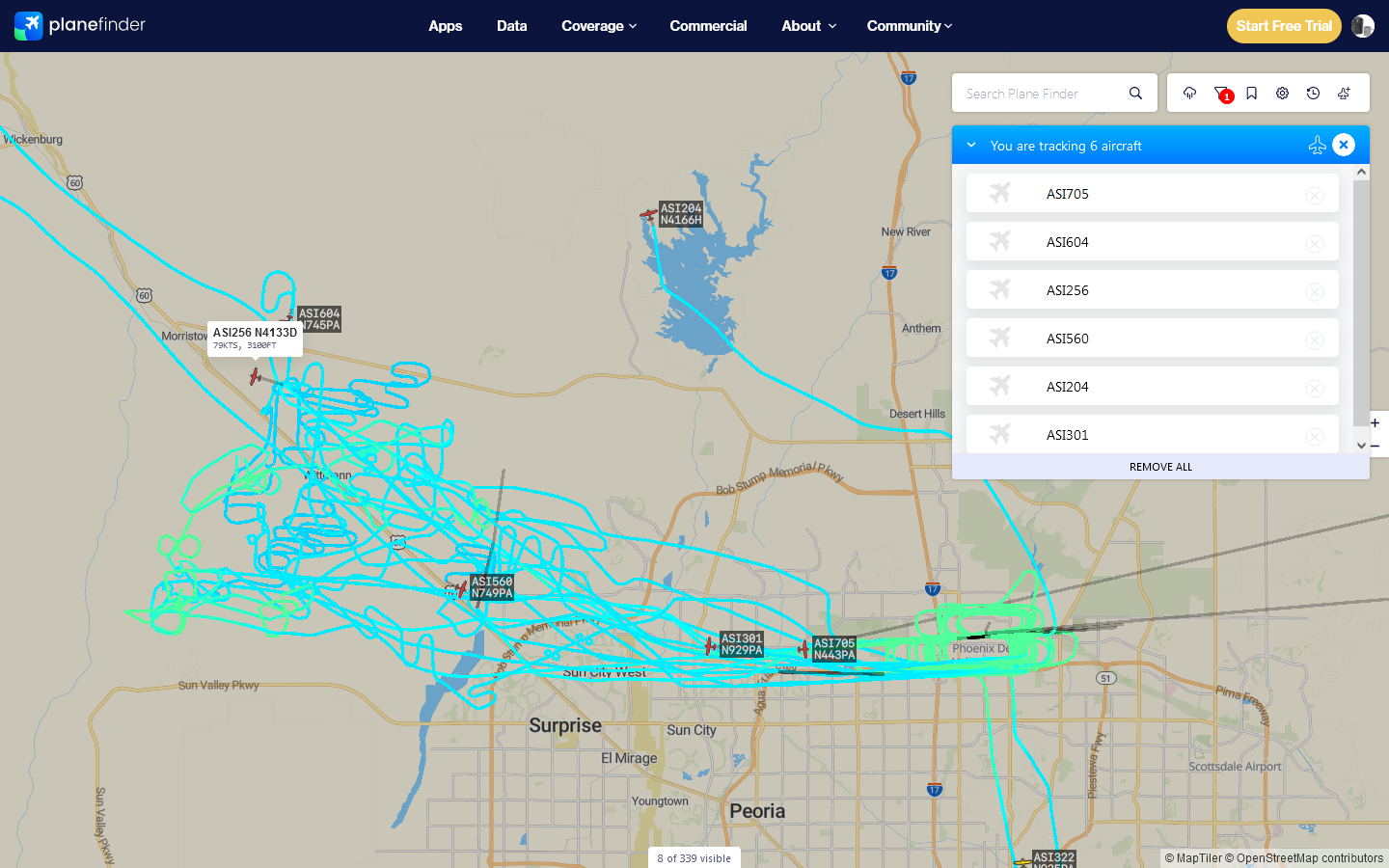Image resolution: width=1389 pixels, height=868 pixels.
Task: Remove ASI256 from tracked list
Action: [x=1315, y=292]
